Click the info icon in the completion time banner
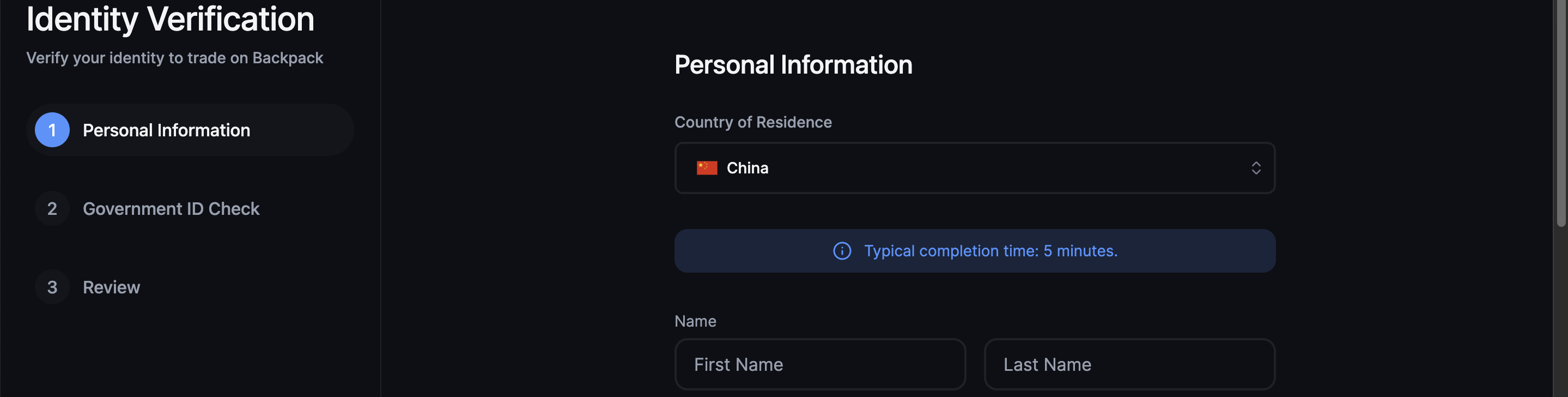Viewport: 1568px width, 397px height. [x=842, y=250]
